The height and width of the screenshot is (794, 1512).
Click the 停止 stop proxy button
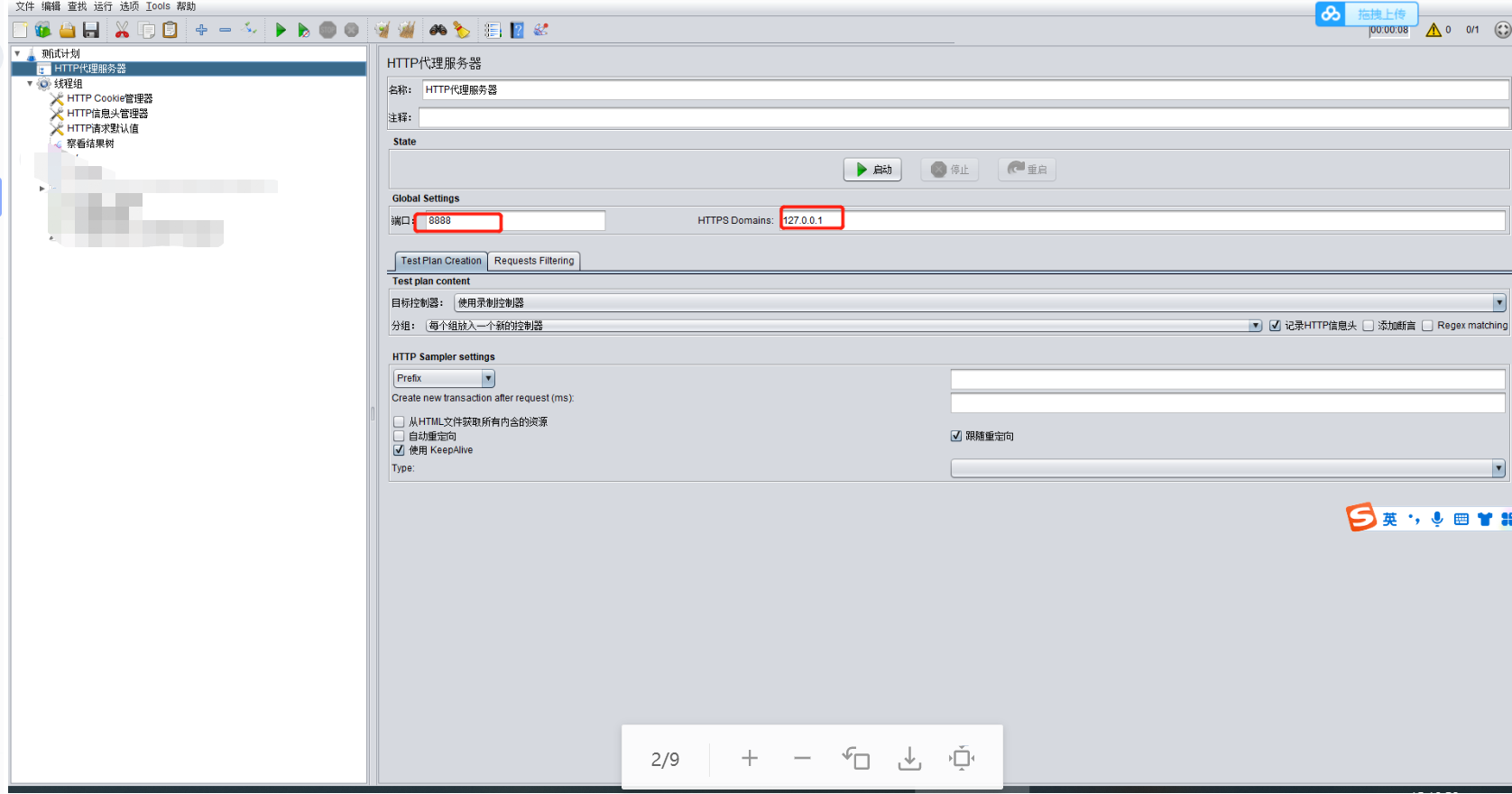click(x=950, y=170)
